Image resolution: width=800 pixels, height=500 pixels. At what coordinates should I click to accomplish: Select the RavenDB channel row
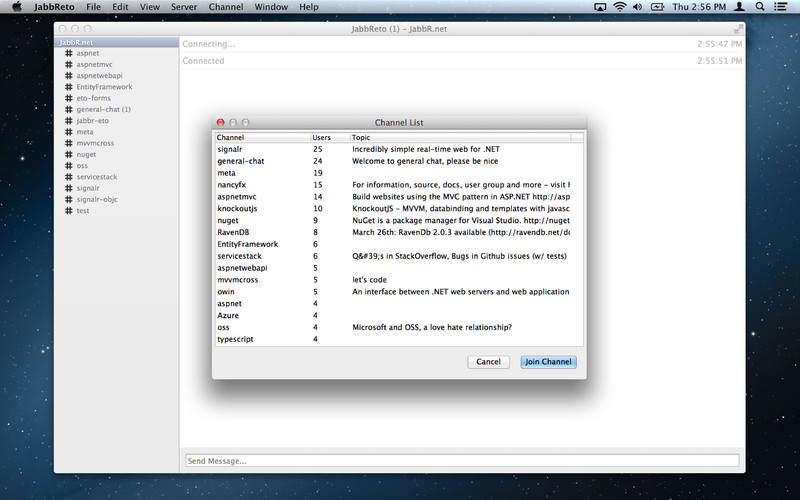(399, 232)
